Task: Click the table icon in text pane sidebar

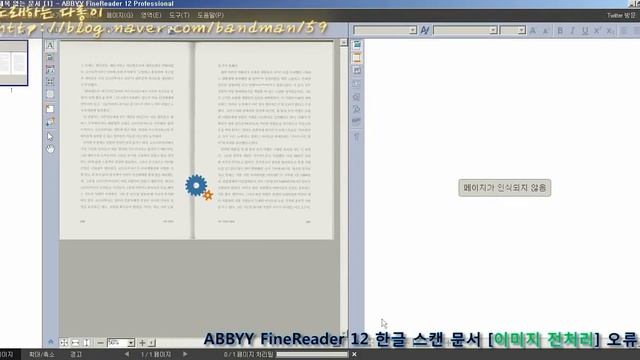Action: tap(357, 84)
